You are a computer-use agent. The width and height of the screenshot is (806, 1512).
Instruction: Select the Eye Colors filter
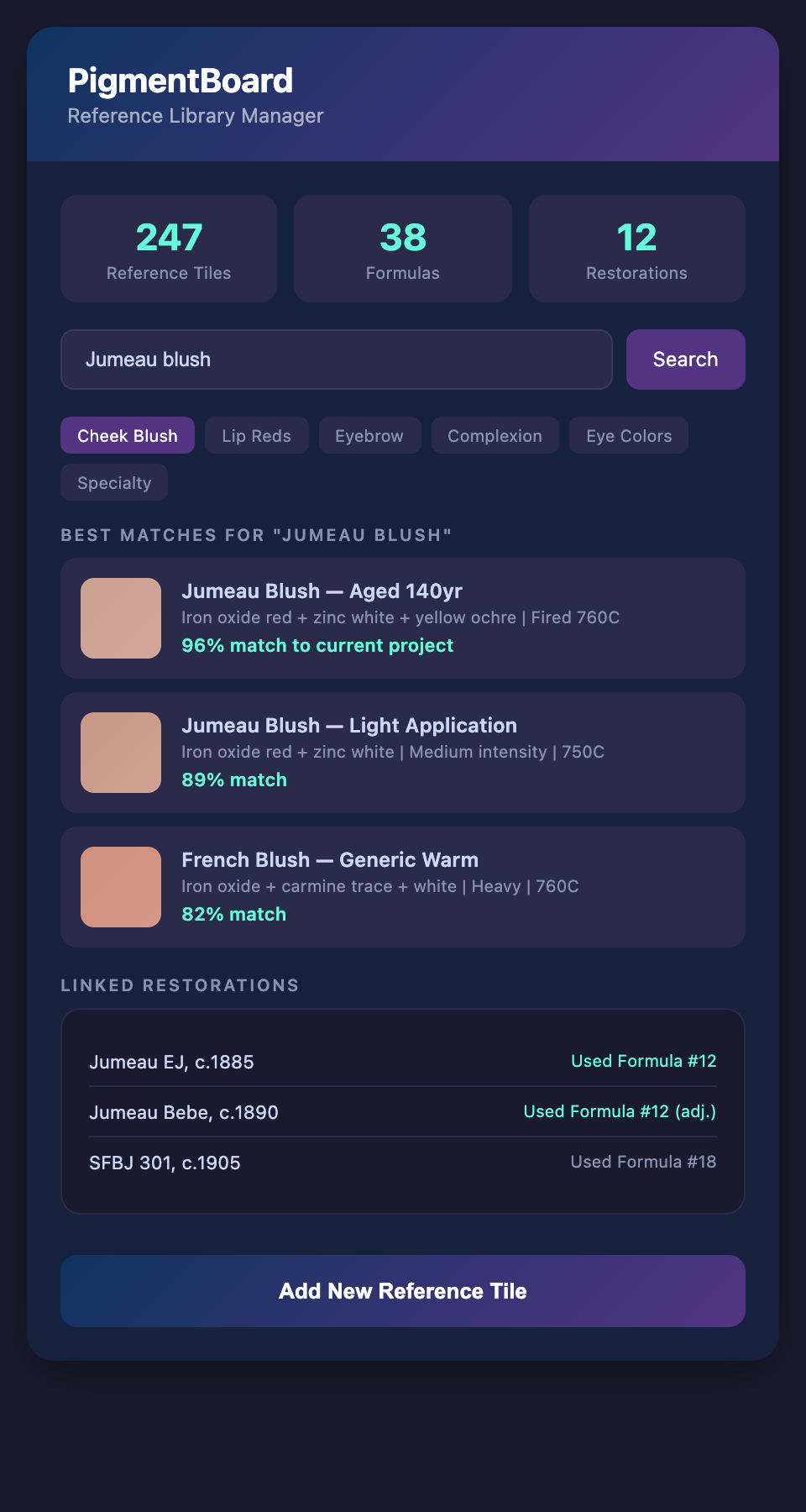(x=629, y=436)
